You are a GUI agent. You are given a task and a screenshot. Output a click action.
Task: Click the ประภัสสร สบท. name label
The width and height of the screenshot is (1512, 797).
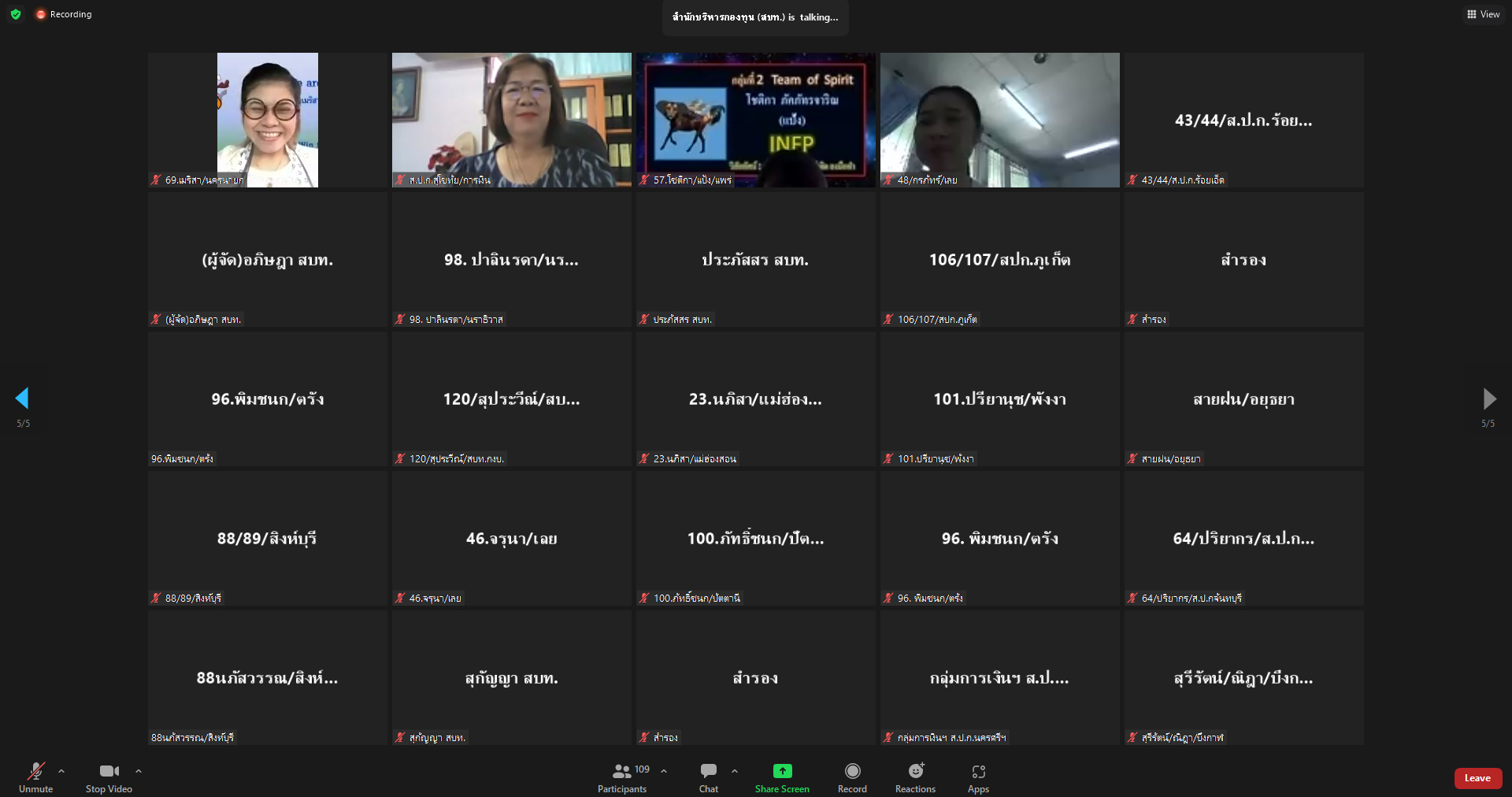coord(682,320)
